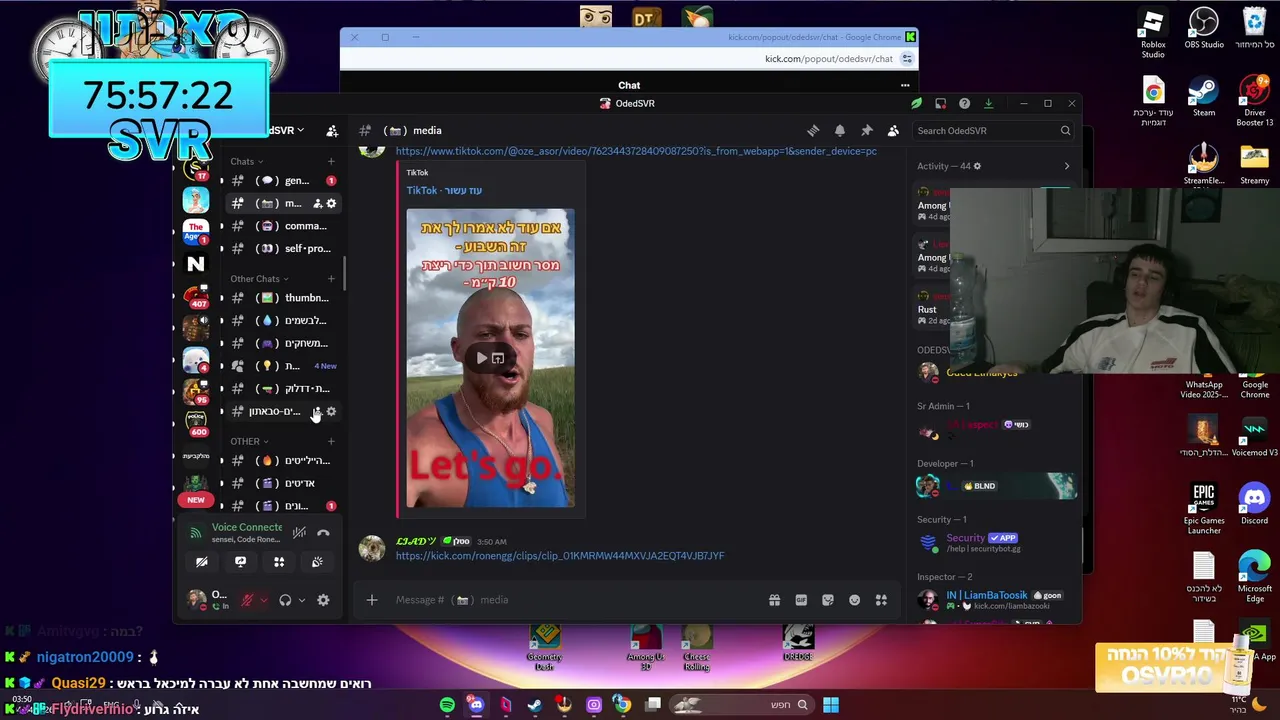Open headphone output options arrow
The width and height of the screenshot is (1280, 720).
301,600
